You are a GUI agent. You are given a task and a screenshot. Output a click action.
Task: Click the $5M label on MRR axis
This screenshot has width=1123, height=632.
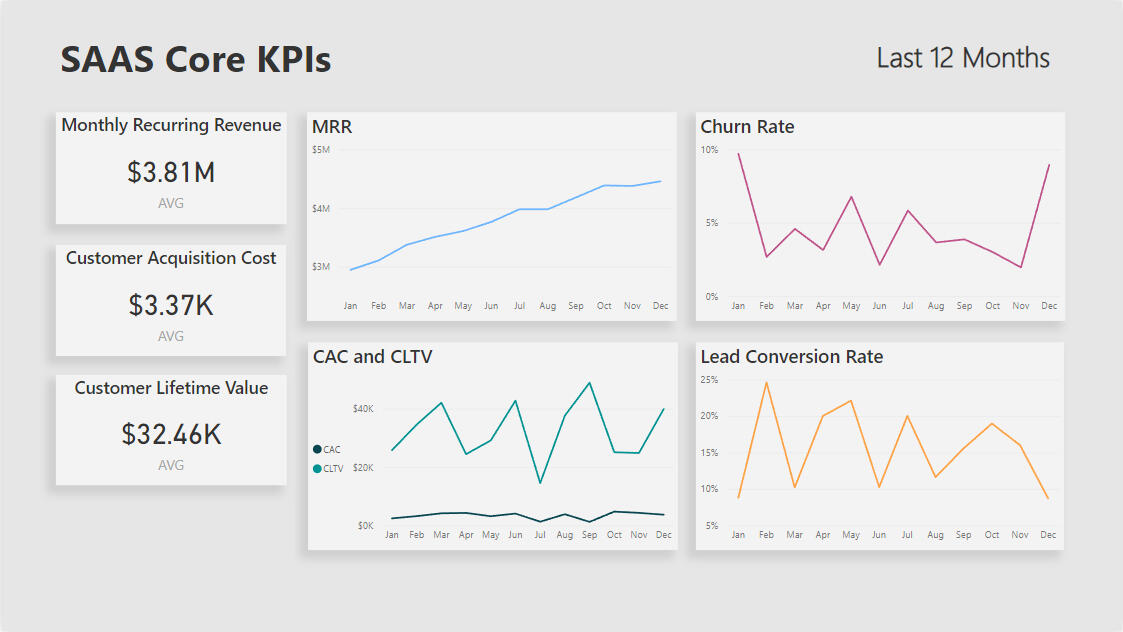click(321, 150)
